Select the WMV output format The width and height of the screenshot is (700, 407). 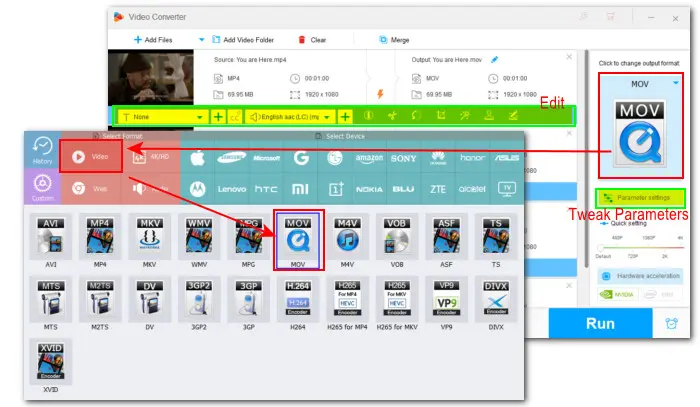(199, 237)
